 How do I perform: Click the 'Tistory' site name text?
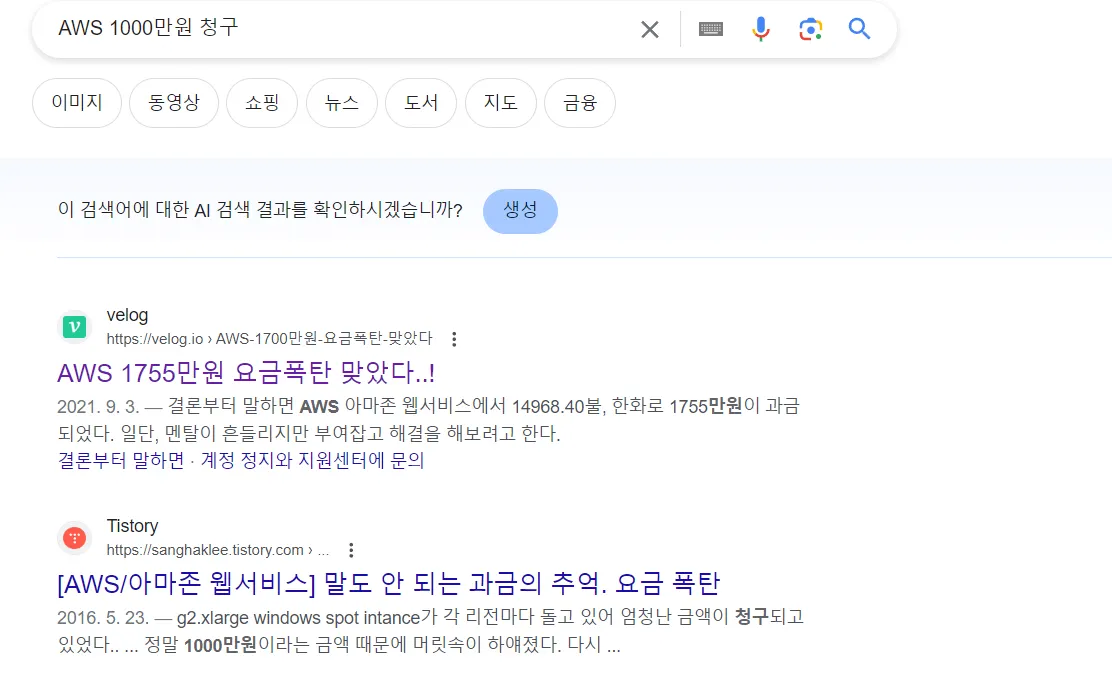click(x=133, y=526)
